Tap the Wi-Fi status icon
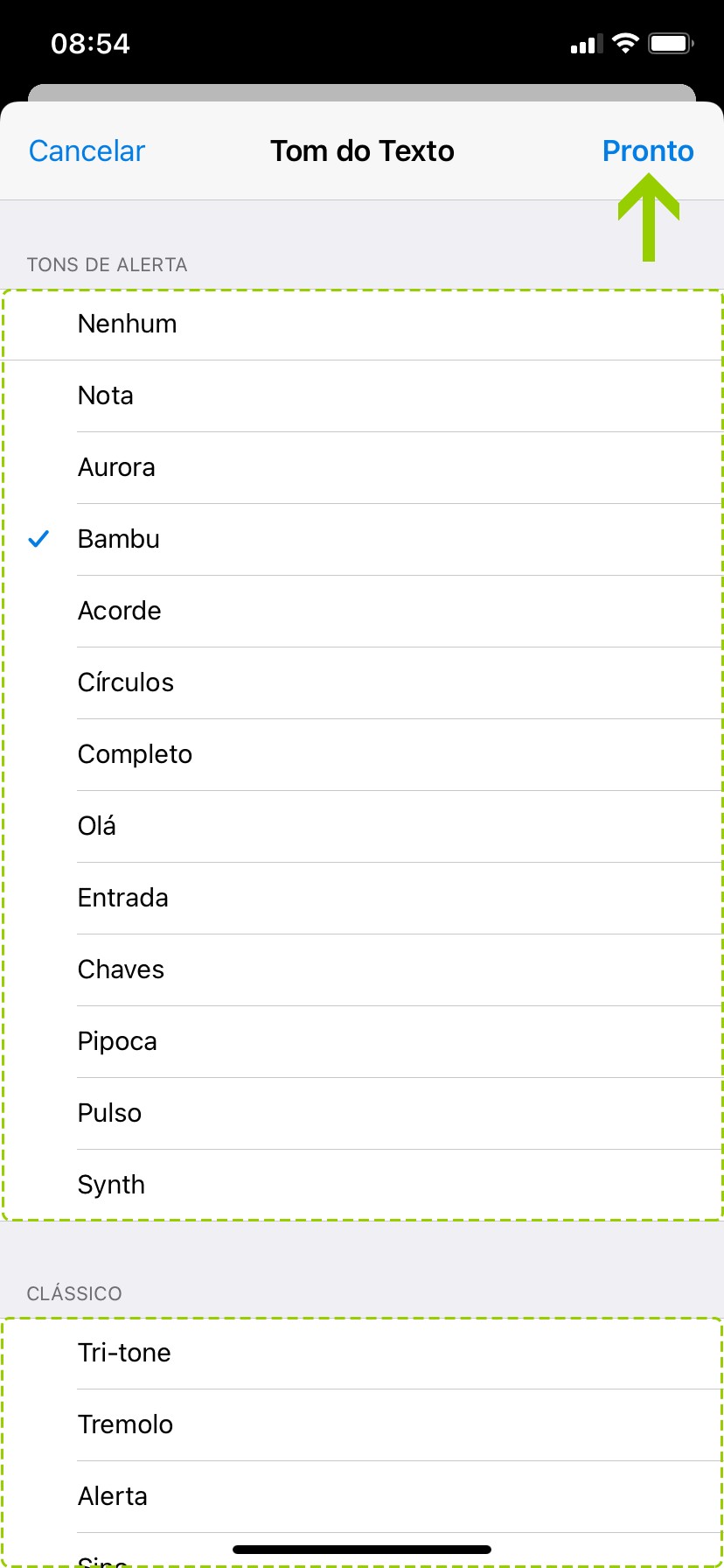724x1568 pixels. [x=625, y=43]
